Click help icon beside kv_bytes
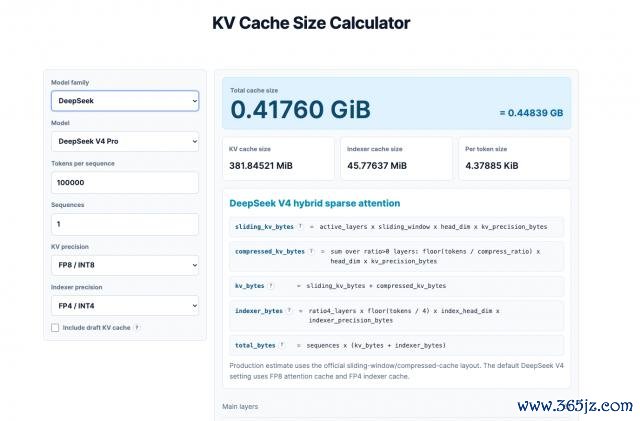The width and height of the screenshot is (640, 421). 271,286
